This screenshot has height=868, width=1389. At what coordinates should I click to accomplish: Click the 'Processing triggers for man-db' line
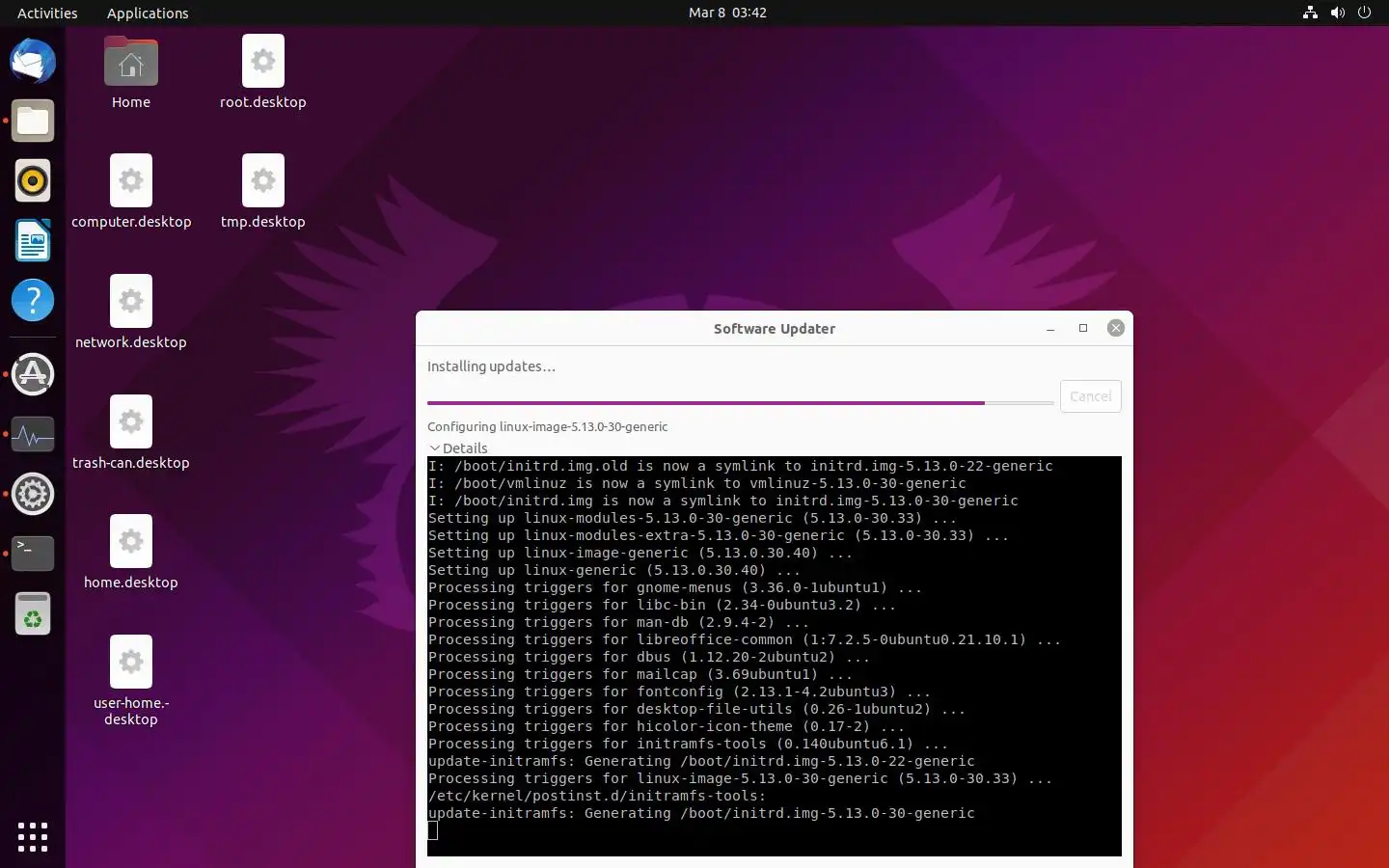click(x=618, y=622)
